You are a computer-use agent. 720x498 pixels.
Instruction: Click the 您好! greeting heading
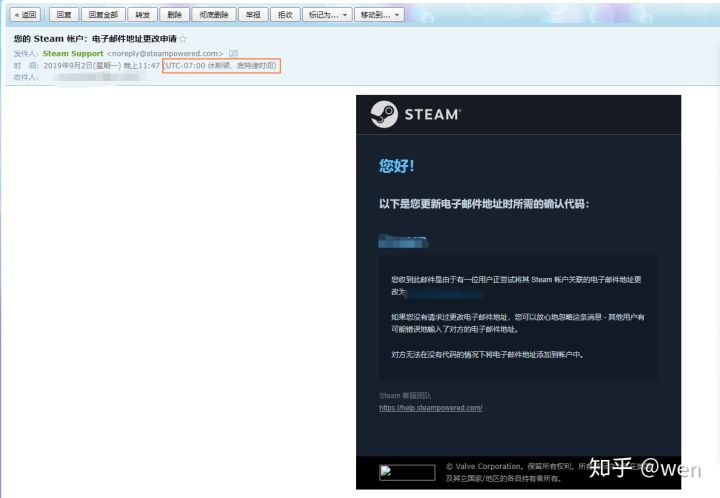[x=397, y=166]
